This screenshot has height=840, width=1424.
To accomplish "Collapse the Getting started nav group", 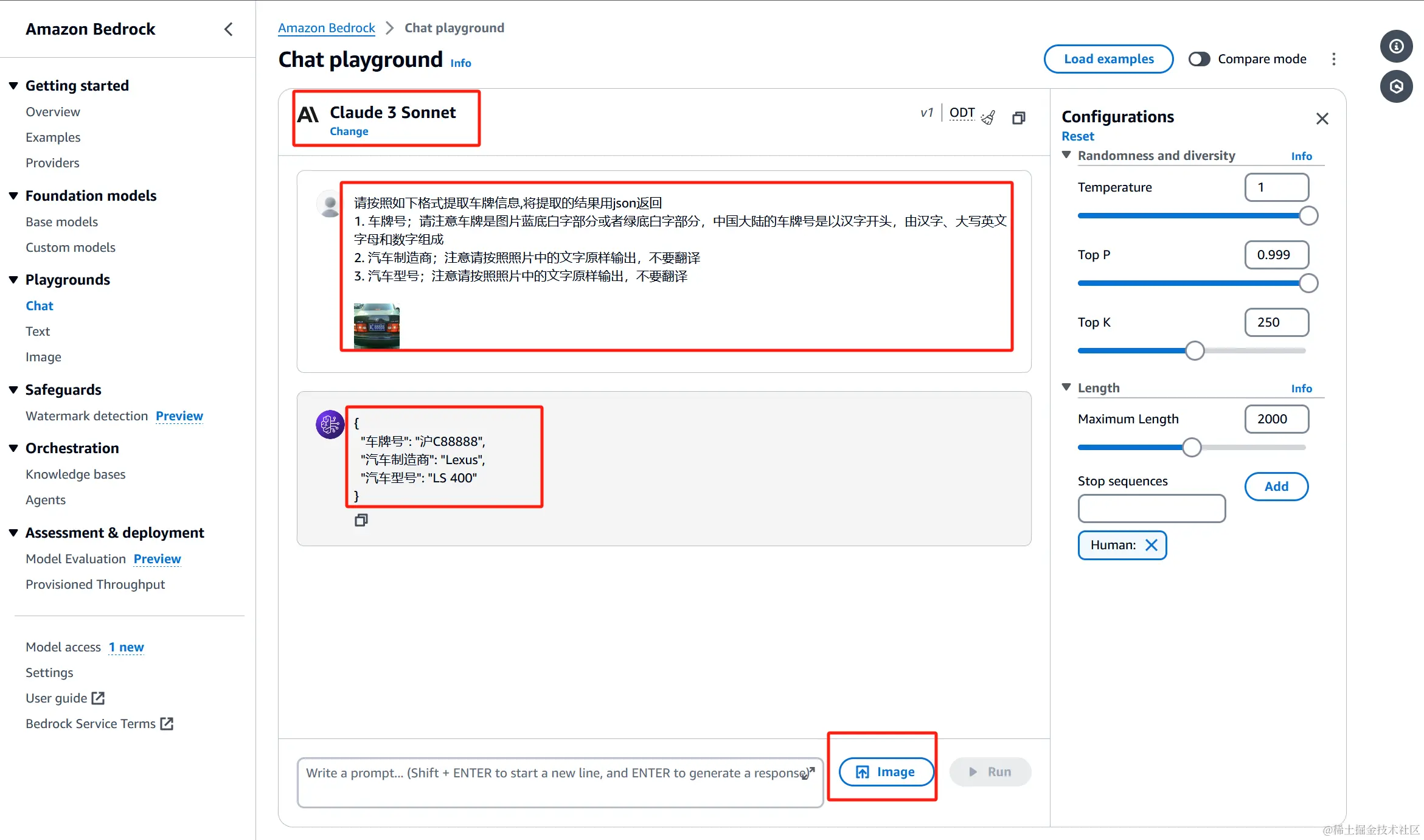I will [13, 86].
